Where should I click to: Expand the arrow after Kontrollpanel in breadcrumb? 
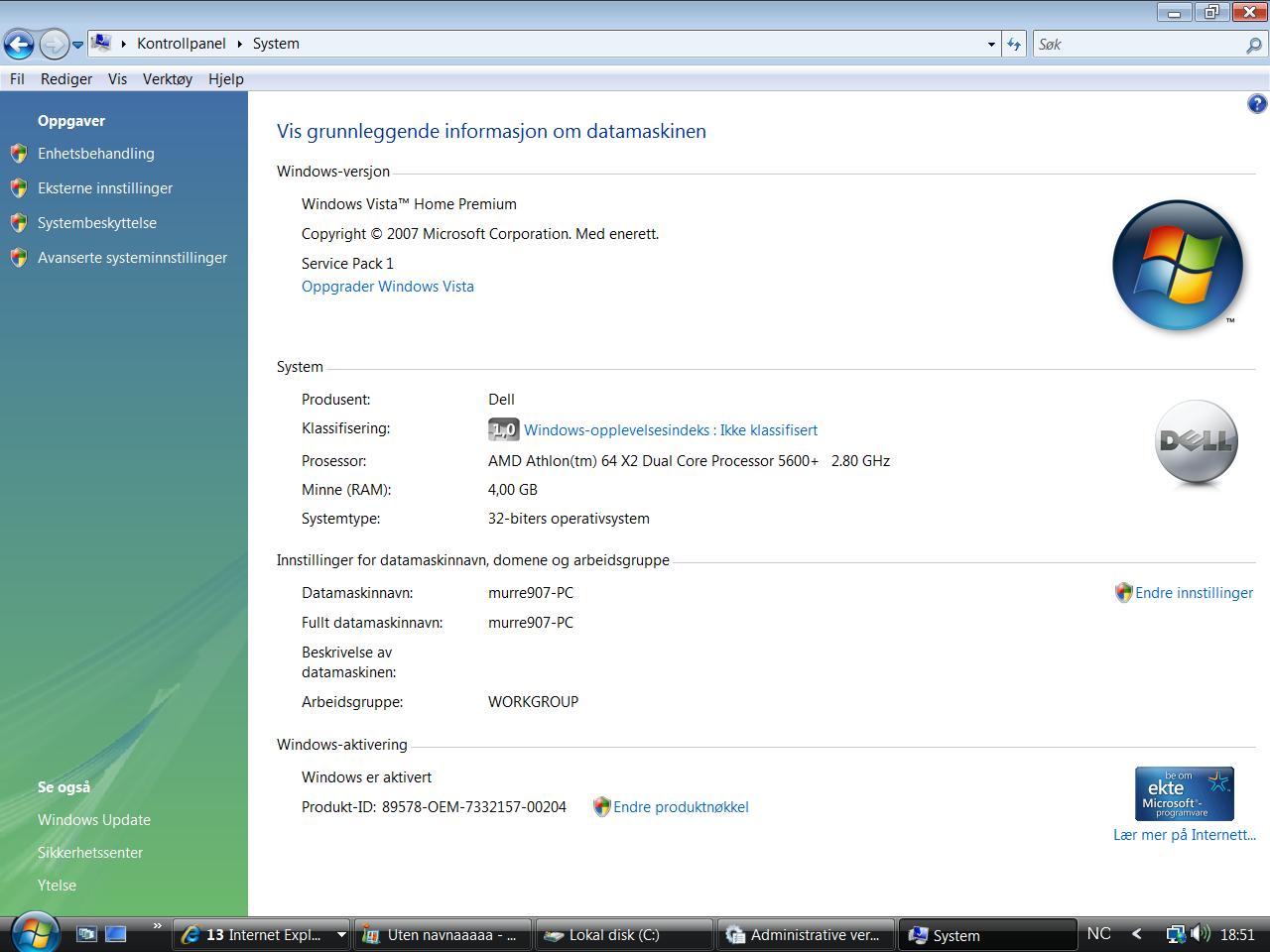240,44
